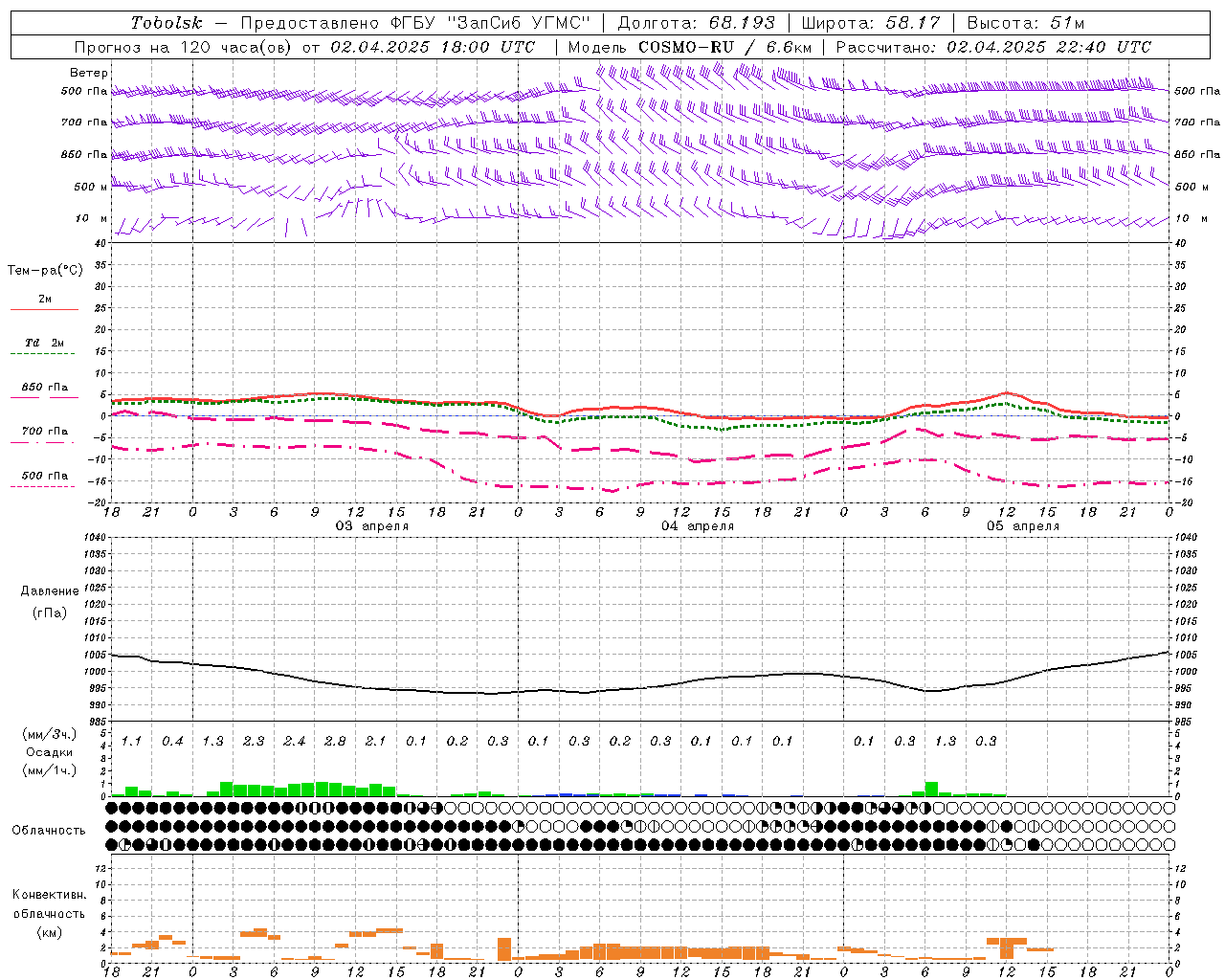The width and height of the screenshot is (1225, 980).
Task: Click the Давление pressure panel label
Action: click(x=50, y=591)
